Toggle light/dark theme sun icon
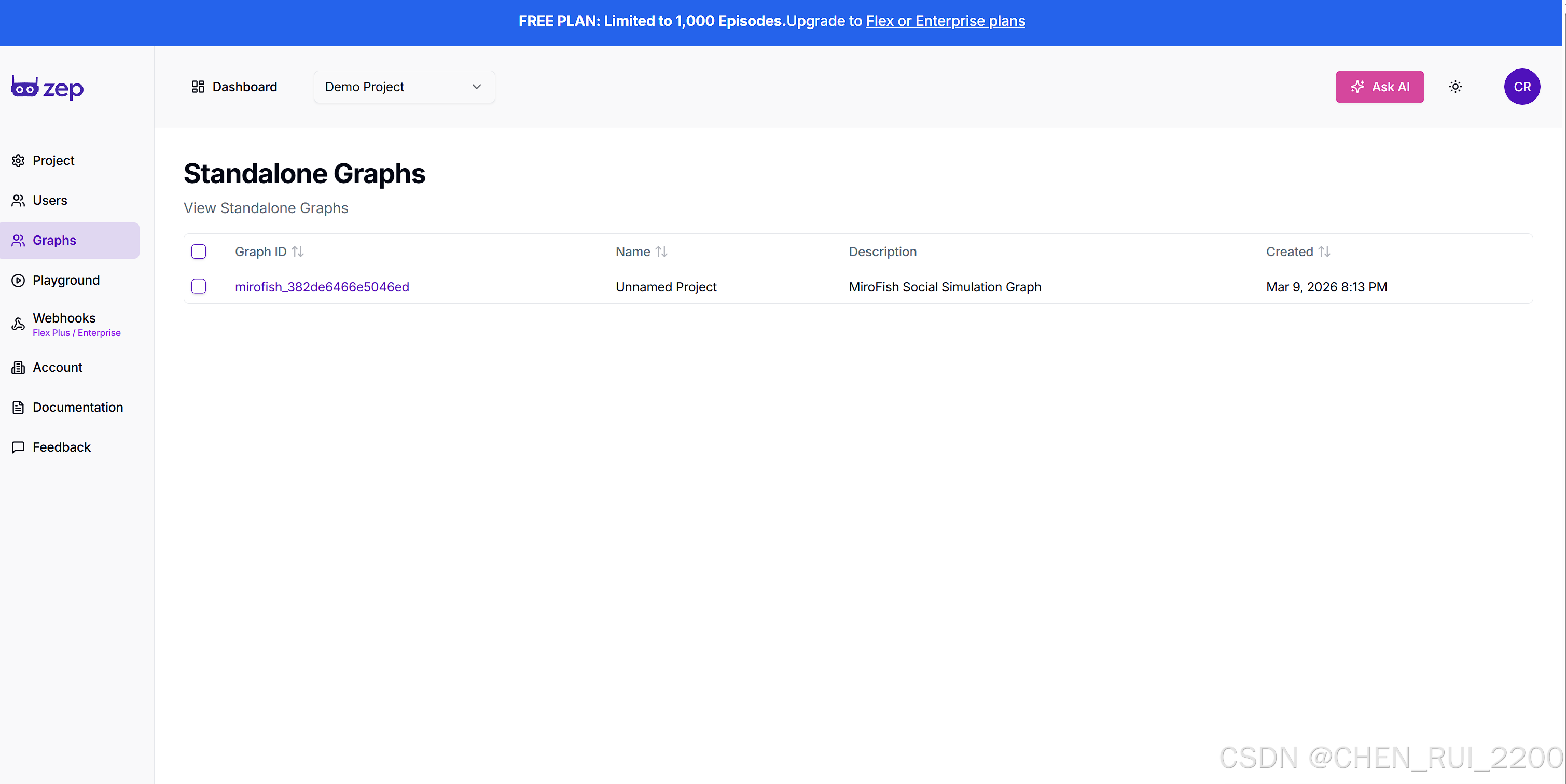 [1455, 87]
